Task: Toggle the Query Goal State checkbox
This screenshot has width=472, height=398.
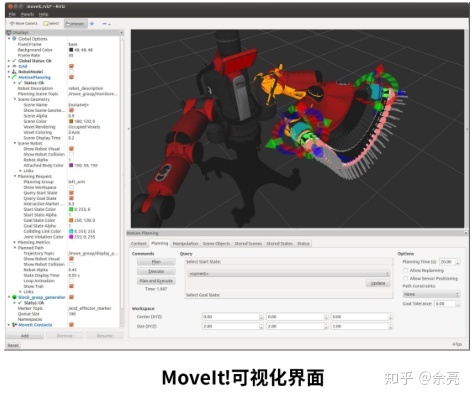Action: pos(71,198)
